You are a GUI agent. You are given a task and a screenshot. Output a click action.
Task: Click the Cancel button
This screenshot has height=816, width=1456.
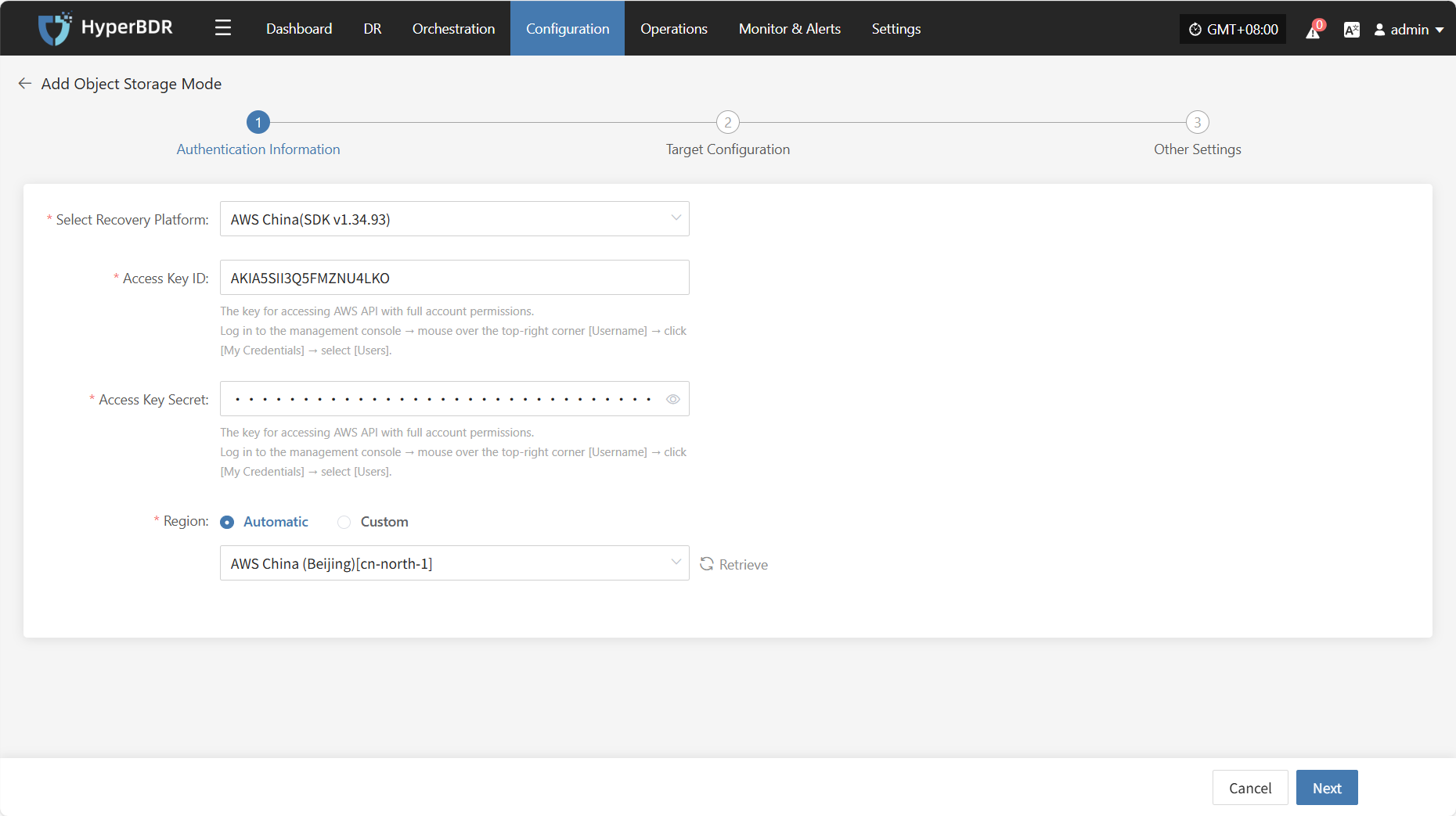1250,788
